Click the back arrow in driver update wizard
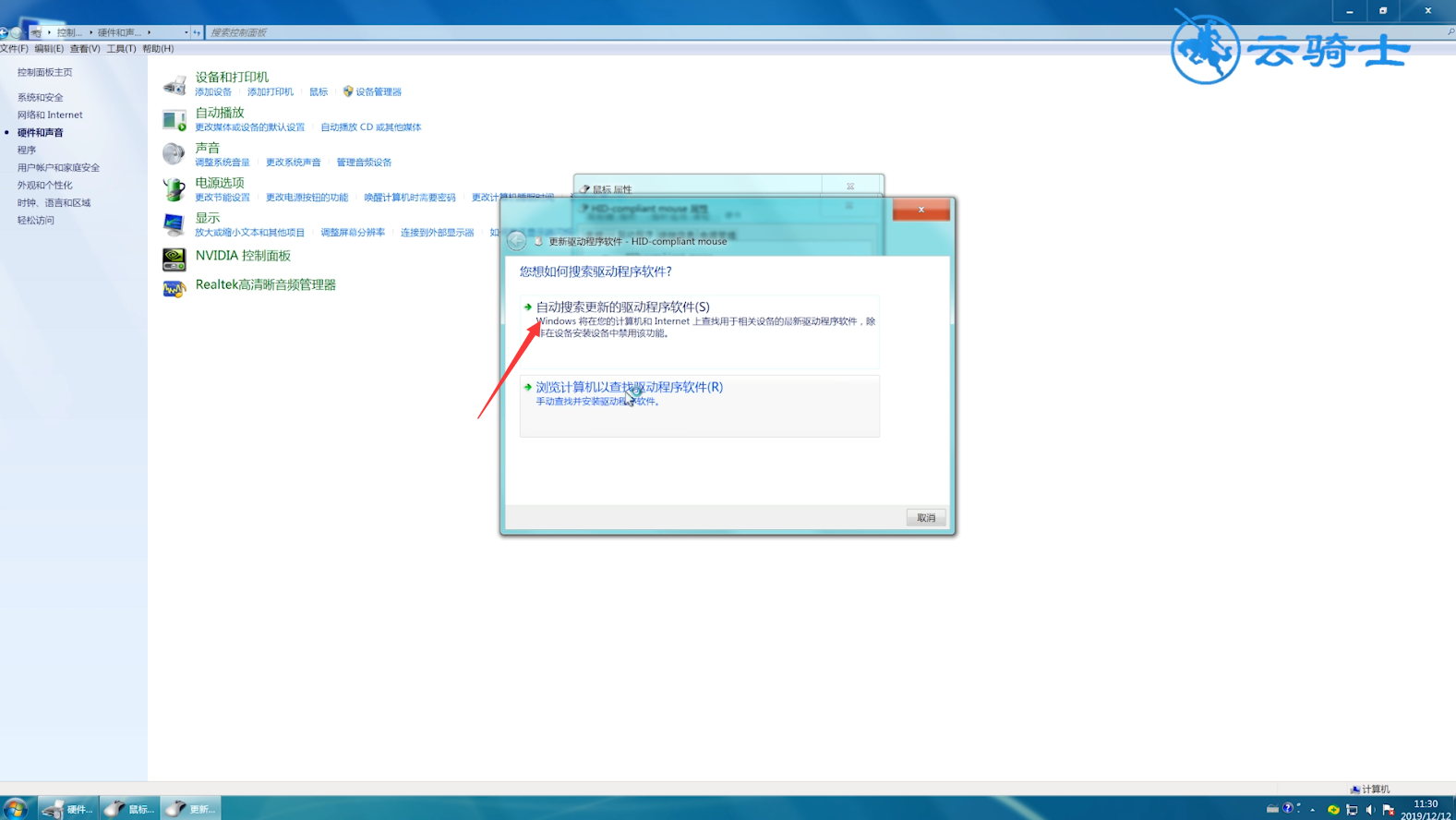The width and height of the screenshot is (1456, 820). [x=517, y=241]
